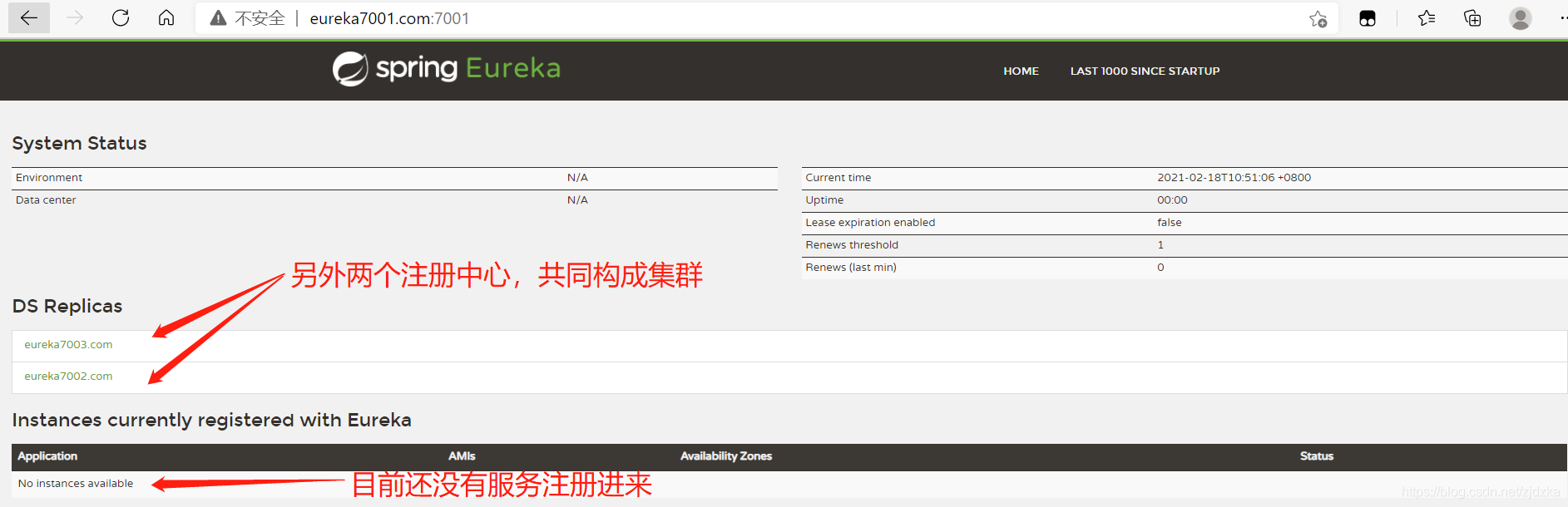This screenshot has width=1568, height=507.
Task: Open the Favorites list icon
Action: pyautogui.click(x=1427, y=18)
